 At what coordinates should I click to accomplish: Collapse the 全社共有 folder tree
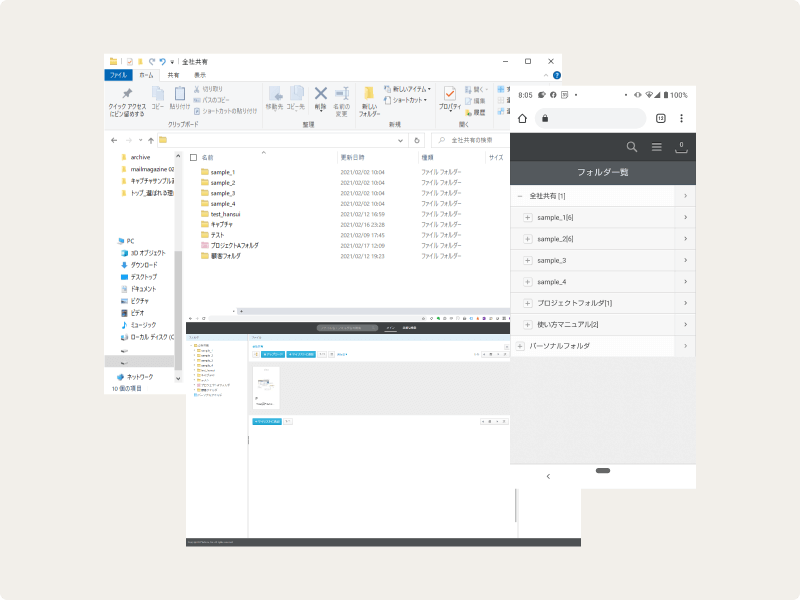(519, 196)
